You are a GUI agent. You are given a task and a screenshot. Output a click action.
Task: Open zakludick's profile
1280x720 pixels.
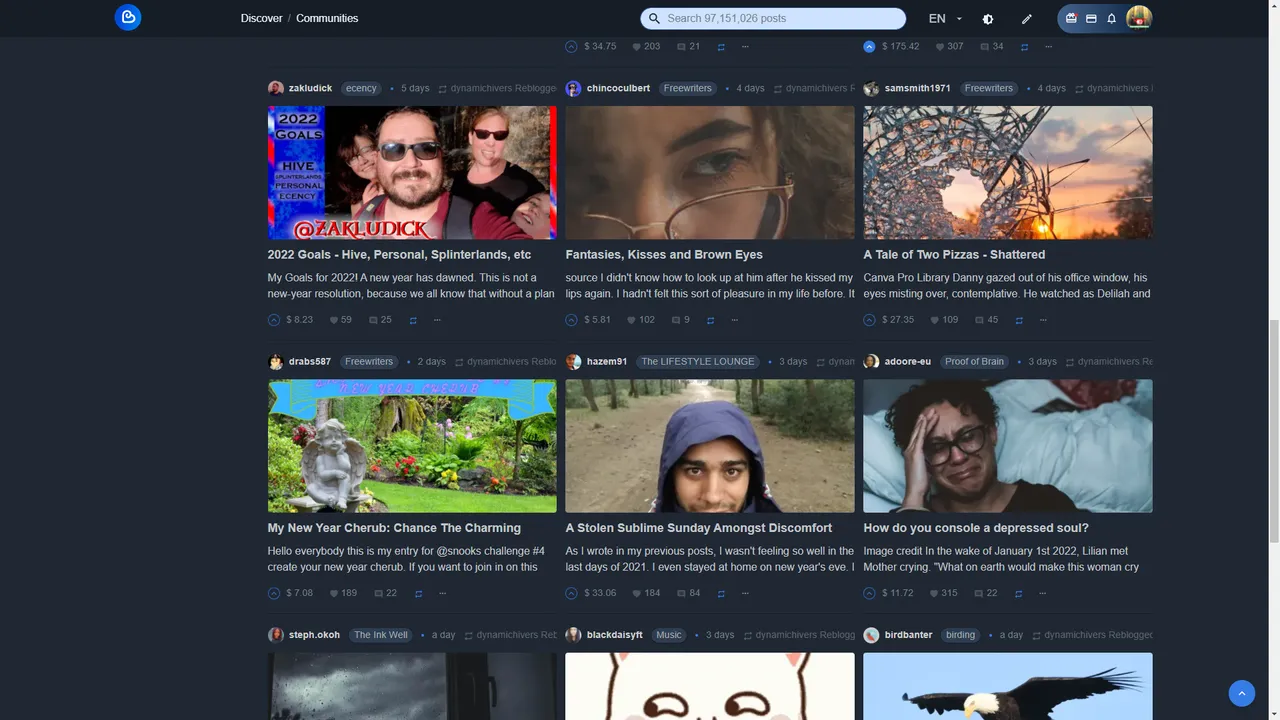[x=310, y=88]
